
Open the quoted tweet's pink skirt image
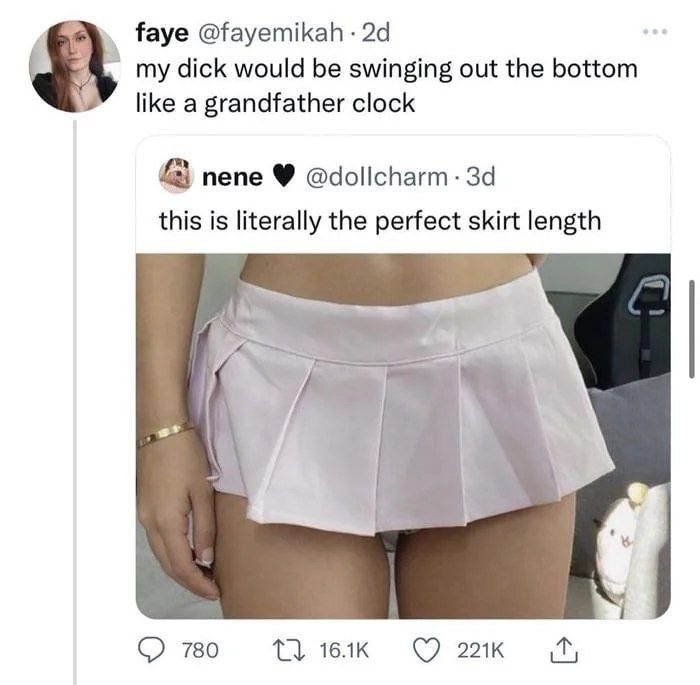point(403,436)
